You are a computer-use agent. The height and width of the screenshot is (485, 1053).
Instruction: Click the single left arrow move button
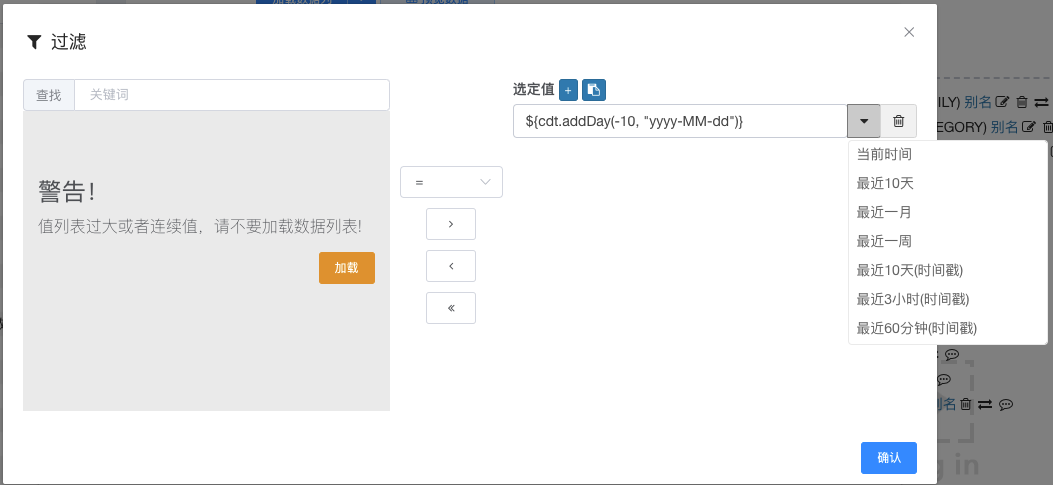[x=451, y=266]
